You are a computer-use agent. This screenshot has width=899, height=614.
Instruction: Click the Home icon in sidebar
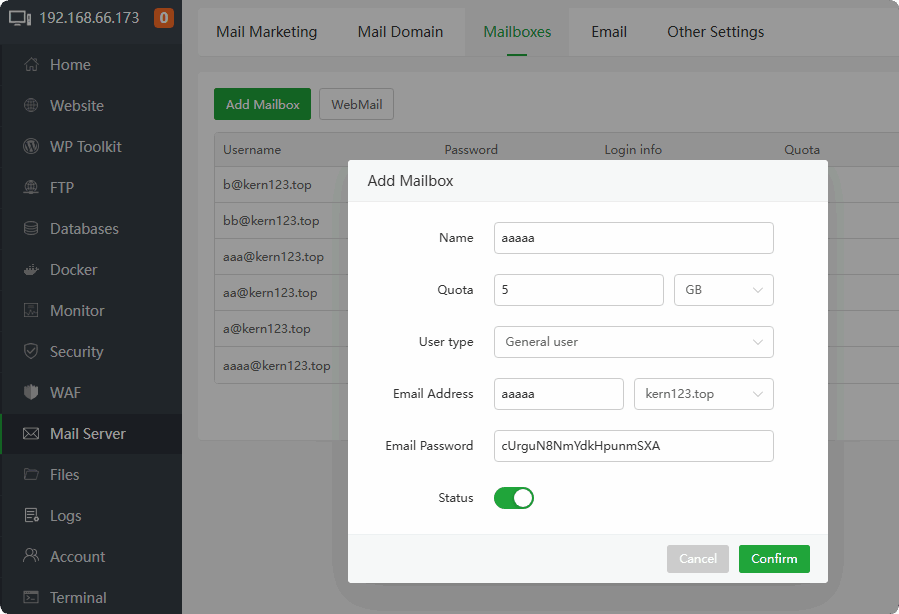(31, 65)
